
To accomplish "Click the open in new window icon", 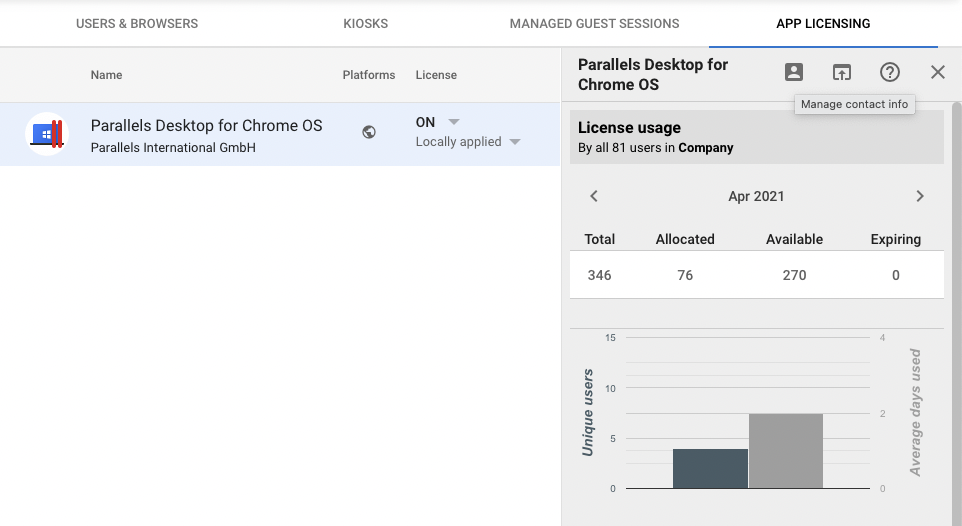I will tap(841, 72).
